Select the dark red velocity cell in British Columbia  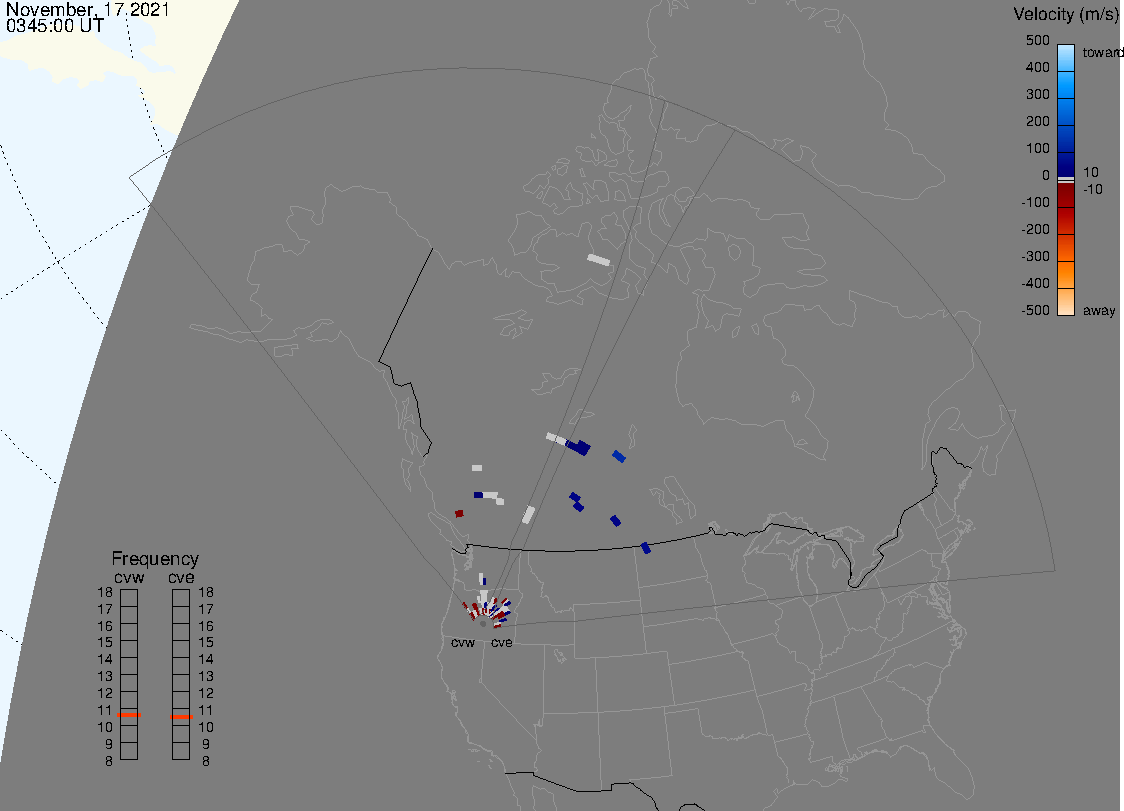tap(459, 513)
